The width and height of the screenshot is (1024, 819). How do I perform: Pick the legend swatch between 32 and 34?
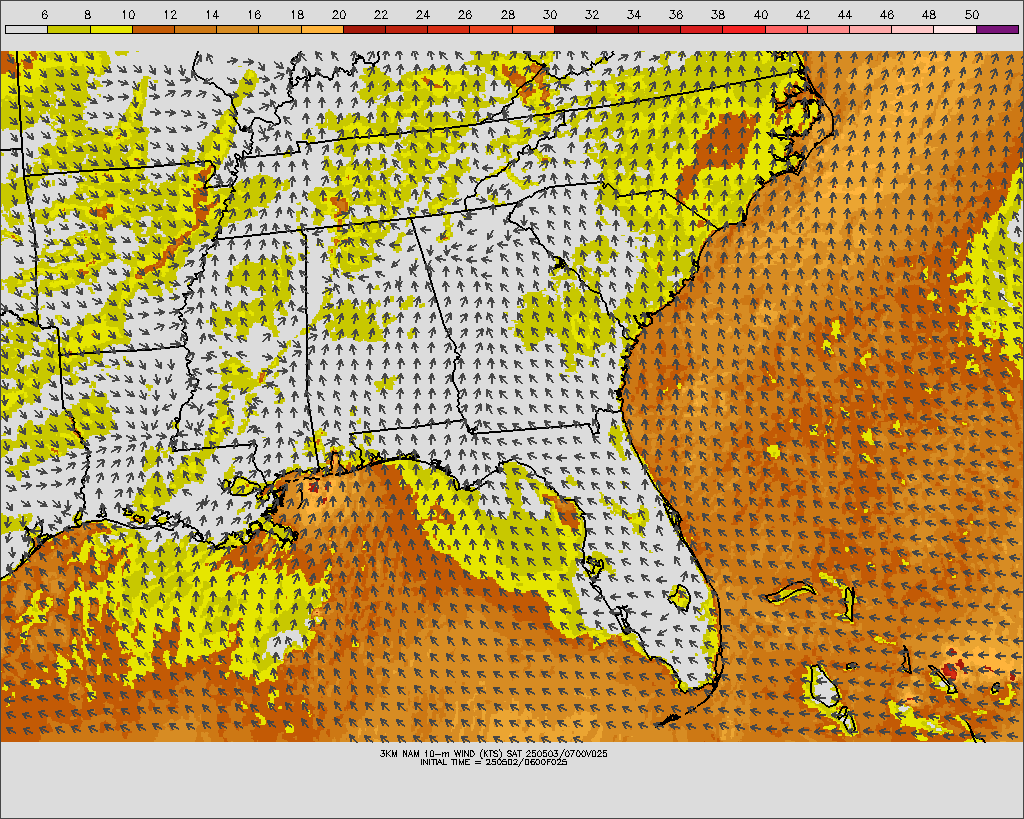coord(618,29)
